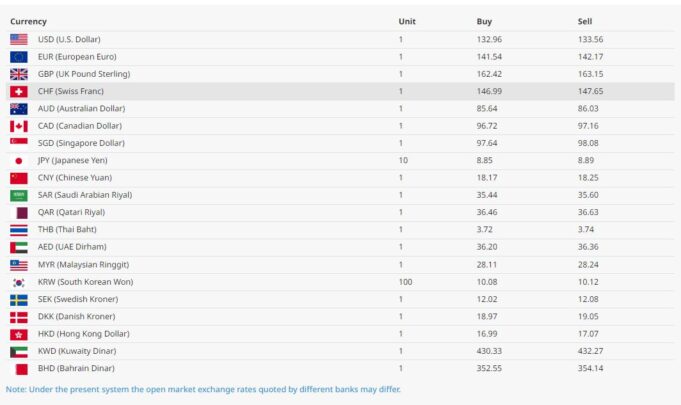Click the Qatar flag icon
This screenshot has height=405, width=681.
[19, 212]
